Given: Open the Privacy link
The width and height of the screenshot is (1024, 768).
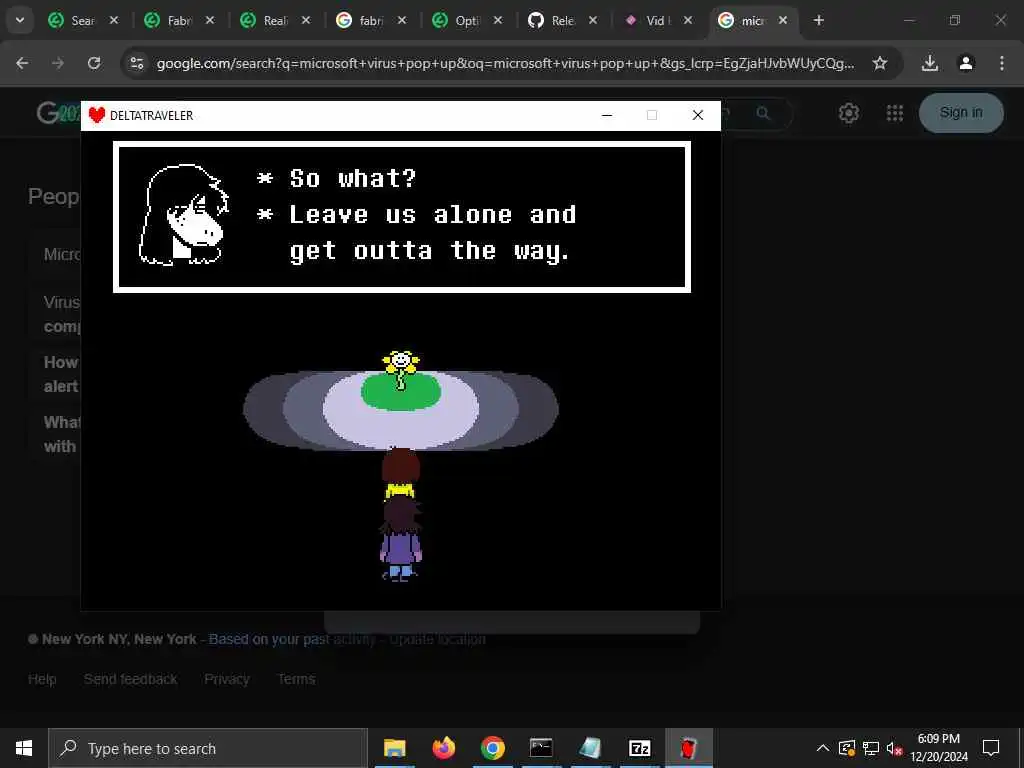Looking at the screenshot, I should click(x=227, y=679).
